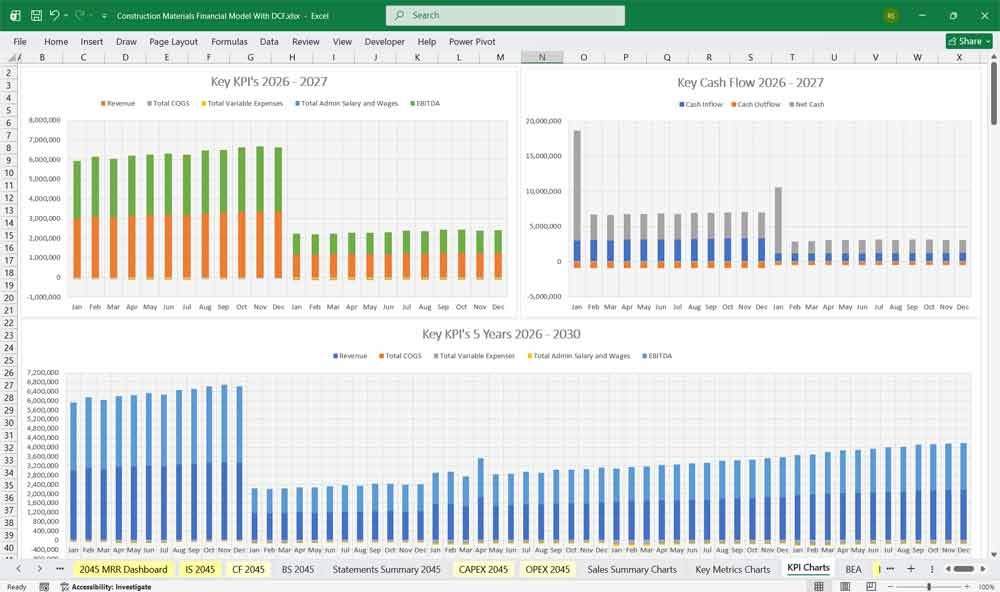Click Net Cash legend entry in cash flow chart
This screenshot has height=592, width=1000.
coord(807,104)
